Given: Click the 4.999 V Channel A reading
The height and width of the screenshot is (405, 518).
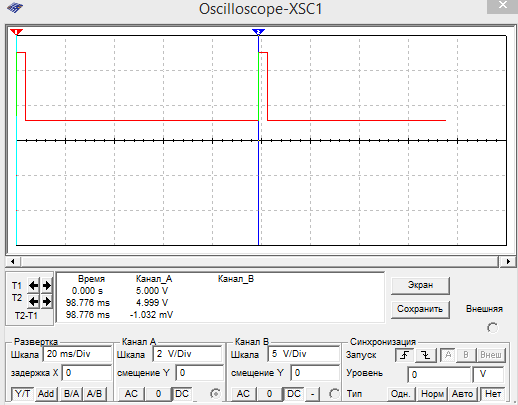Looking at the screenshot, I should [152, 303].
